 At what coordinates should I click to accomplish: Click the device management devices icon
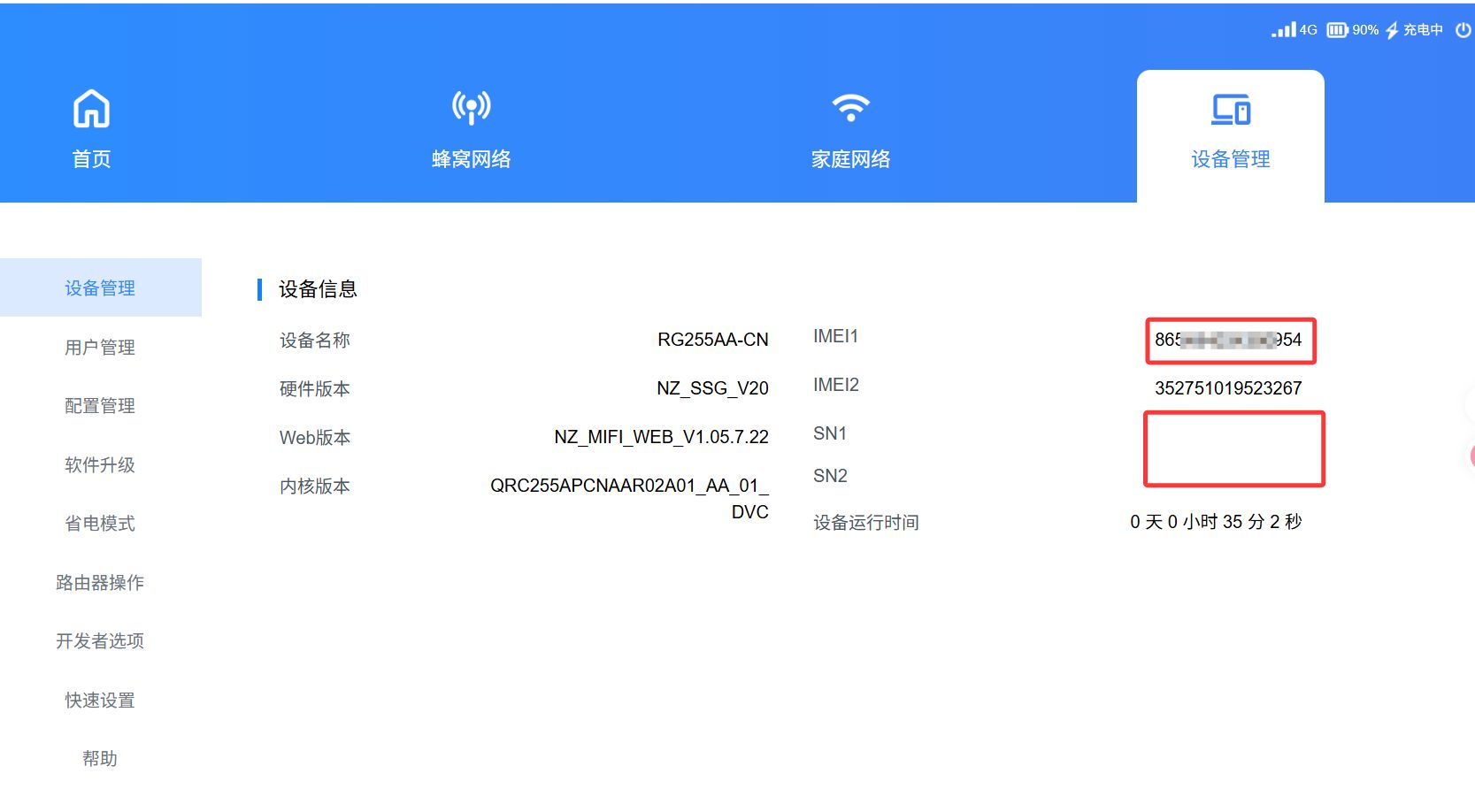pos(1230,110)
